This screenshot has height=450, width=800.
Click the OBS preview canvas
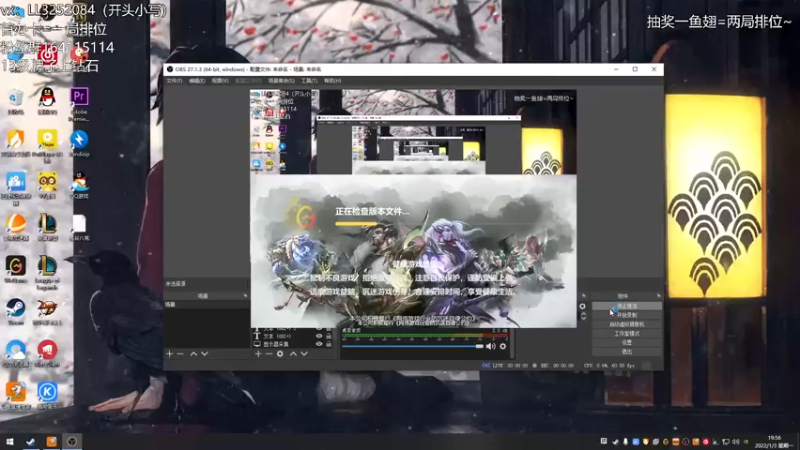pos(413,209)
